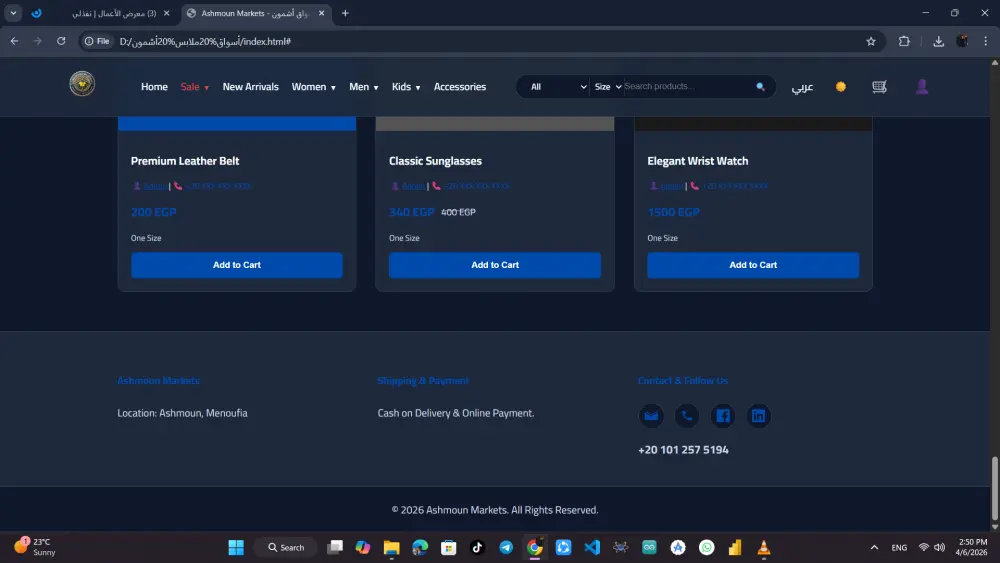Screen dimensions: 1000x563
Task: Show hidden system tray icons
Action: pos(874,547)
